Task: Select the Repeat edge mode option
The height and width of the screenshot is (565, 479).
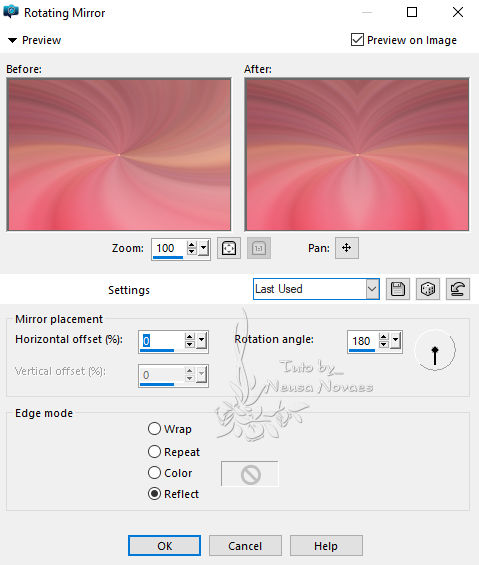Action: [154, 451]
